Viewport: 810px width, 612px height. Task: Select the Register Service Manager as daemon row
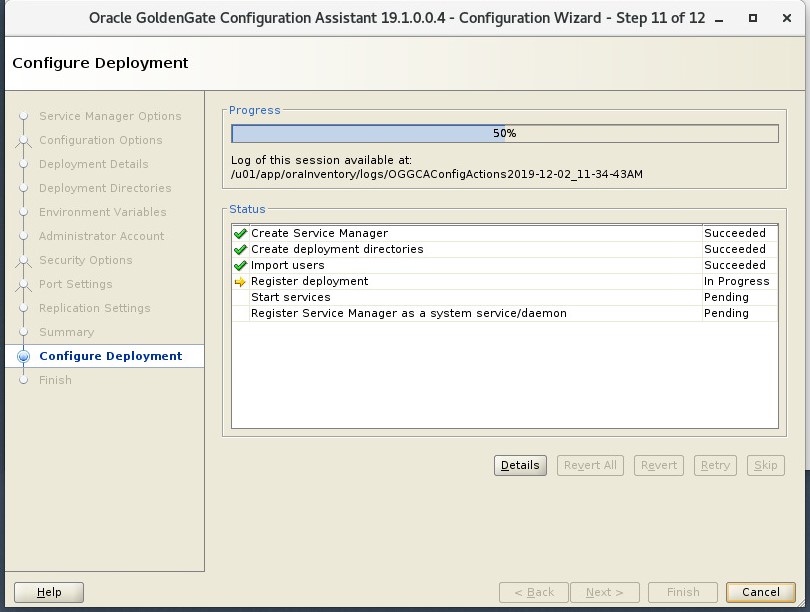coord(505,313)
